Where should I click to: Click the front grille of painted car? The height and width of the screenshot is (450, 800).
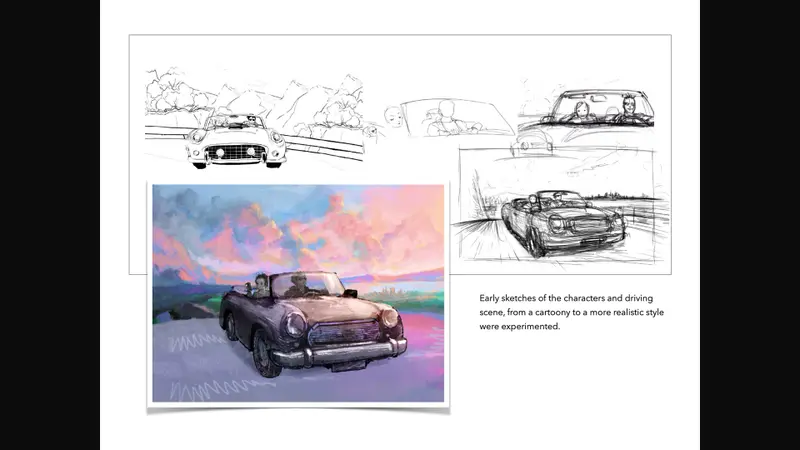point(343,331)
